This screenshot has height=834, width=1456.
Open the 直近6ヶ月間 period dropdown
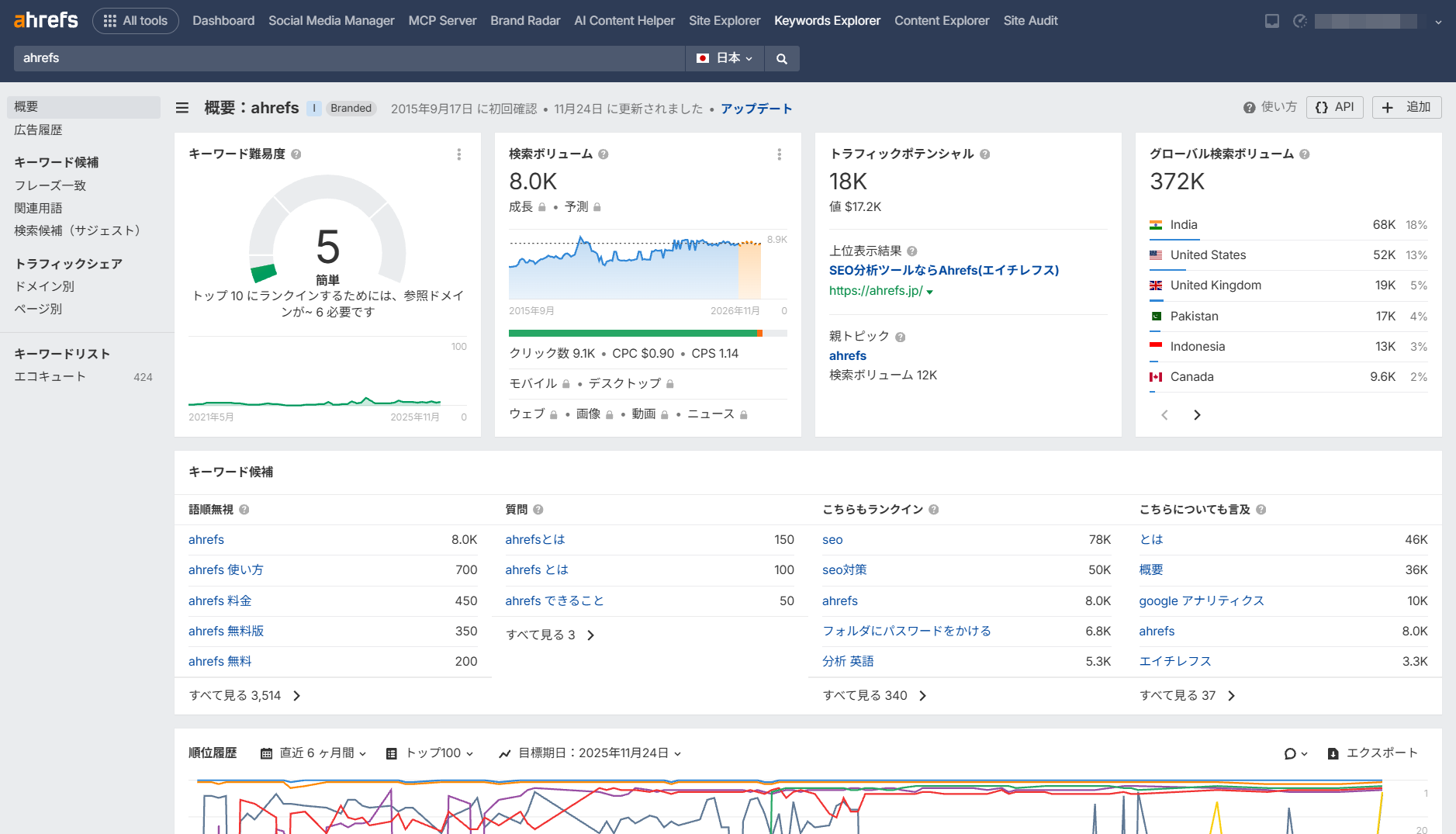(313, 753)
